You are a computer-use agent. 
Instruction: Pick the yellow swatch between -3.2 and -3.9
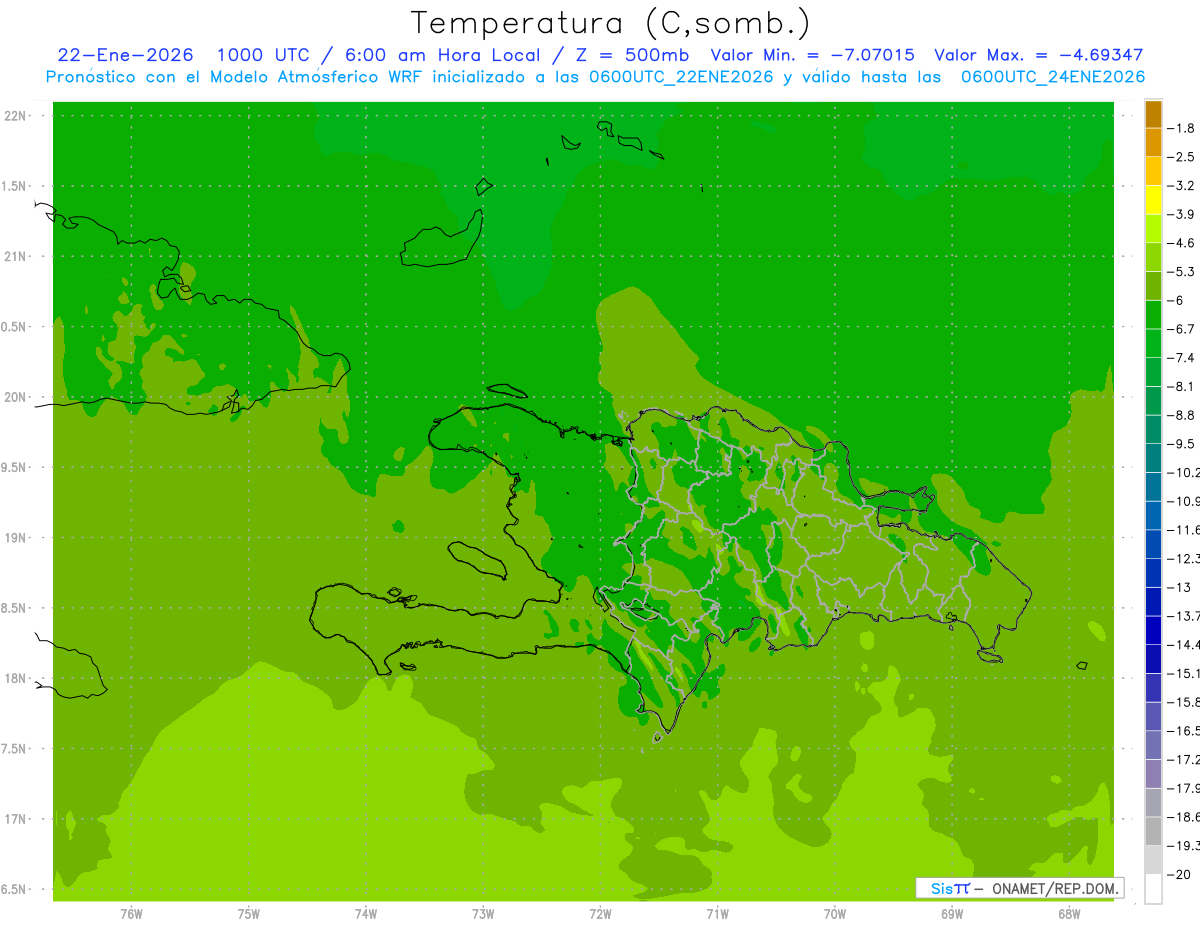coord(1153,199)
